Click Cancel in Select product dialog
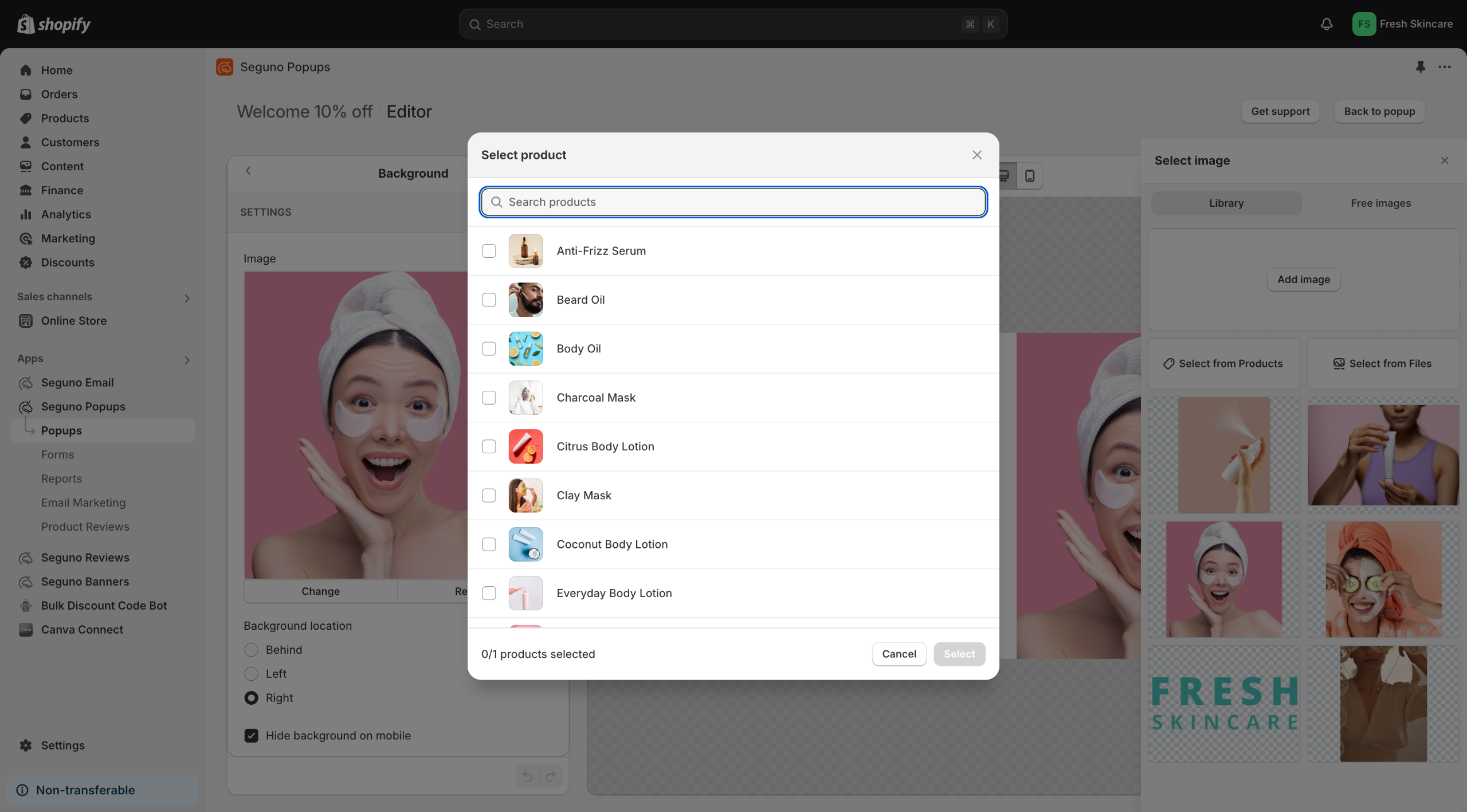 pos(899,654)
